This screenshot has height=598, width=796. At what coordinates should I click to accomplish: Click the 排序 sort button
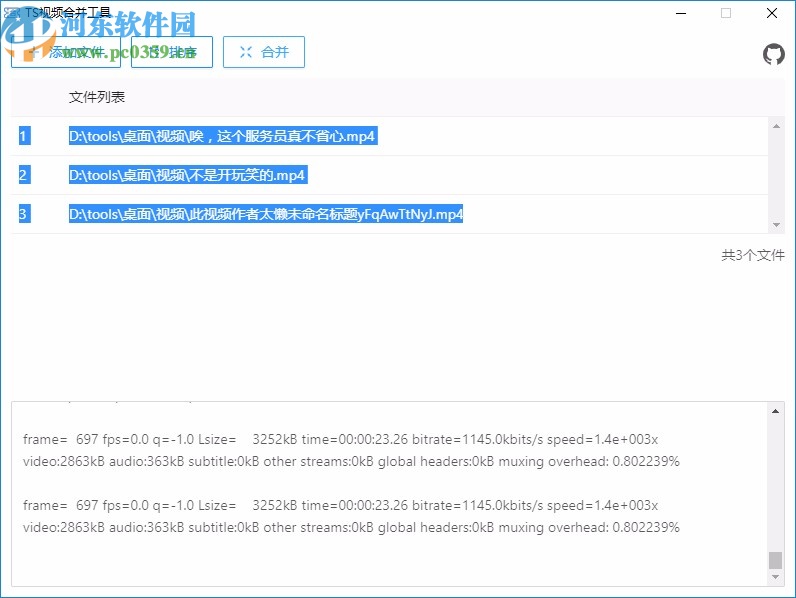172,52
